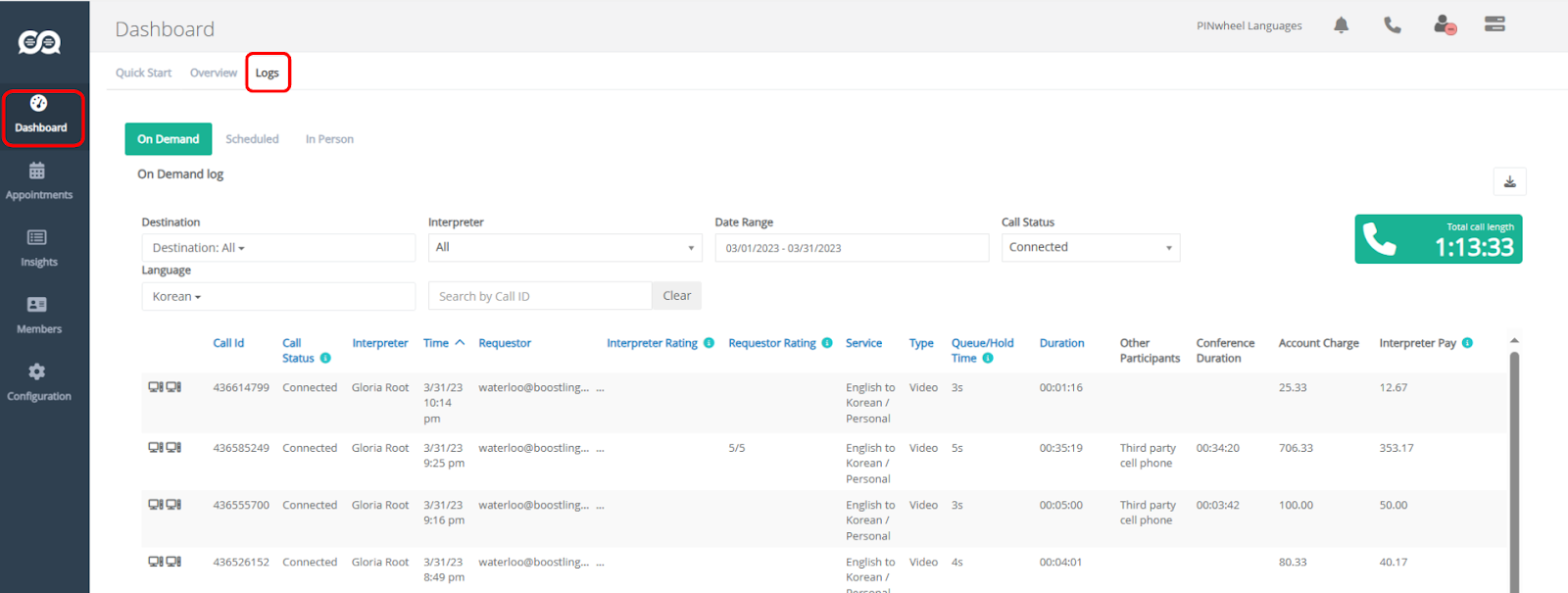Select the On Demand tab
The image size is (1568, 593).
[x=169, y=139]
